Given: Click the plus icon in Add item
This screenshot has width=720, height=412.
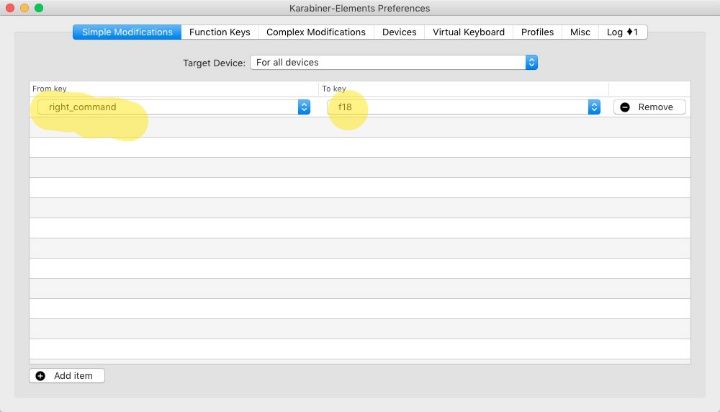Looking at the screenshot, I should [x=40, y=376].
